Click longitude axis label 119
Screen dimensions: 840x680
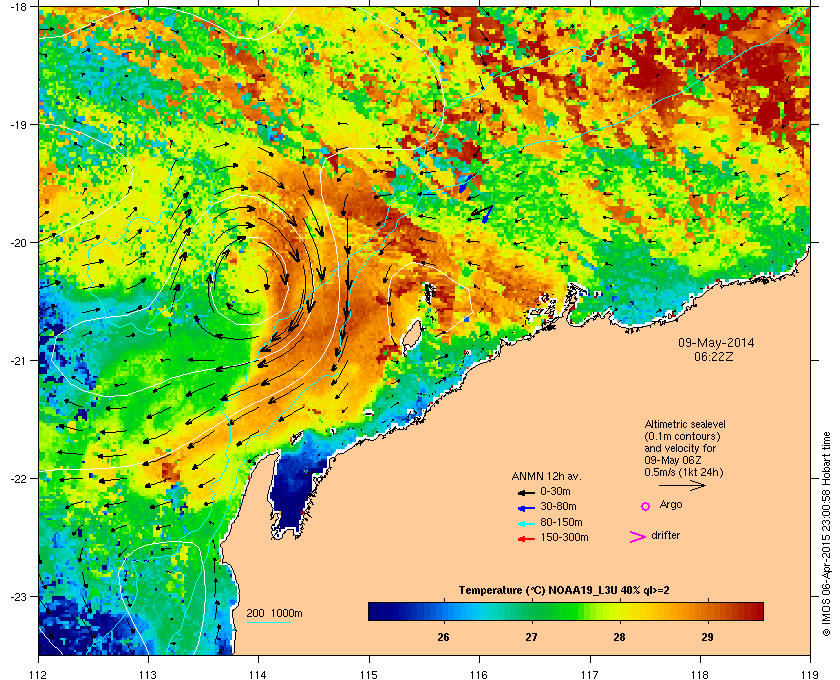[x=810, y=674]
